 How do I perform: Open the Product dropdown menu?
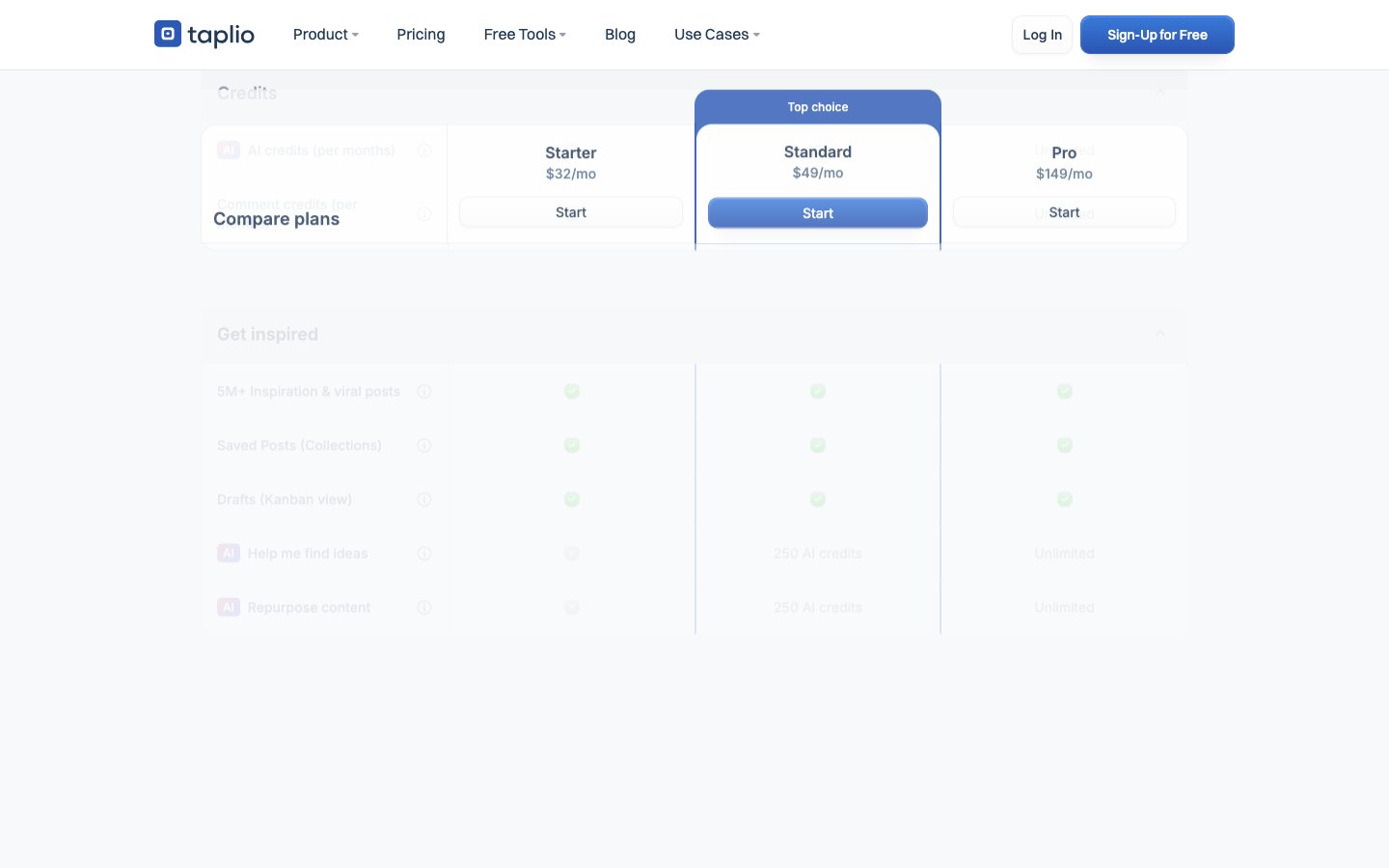pyautogui.click(x=325, y=35)
